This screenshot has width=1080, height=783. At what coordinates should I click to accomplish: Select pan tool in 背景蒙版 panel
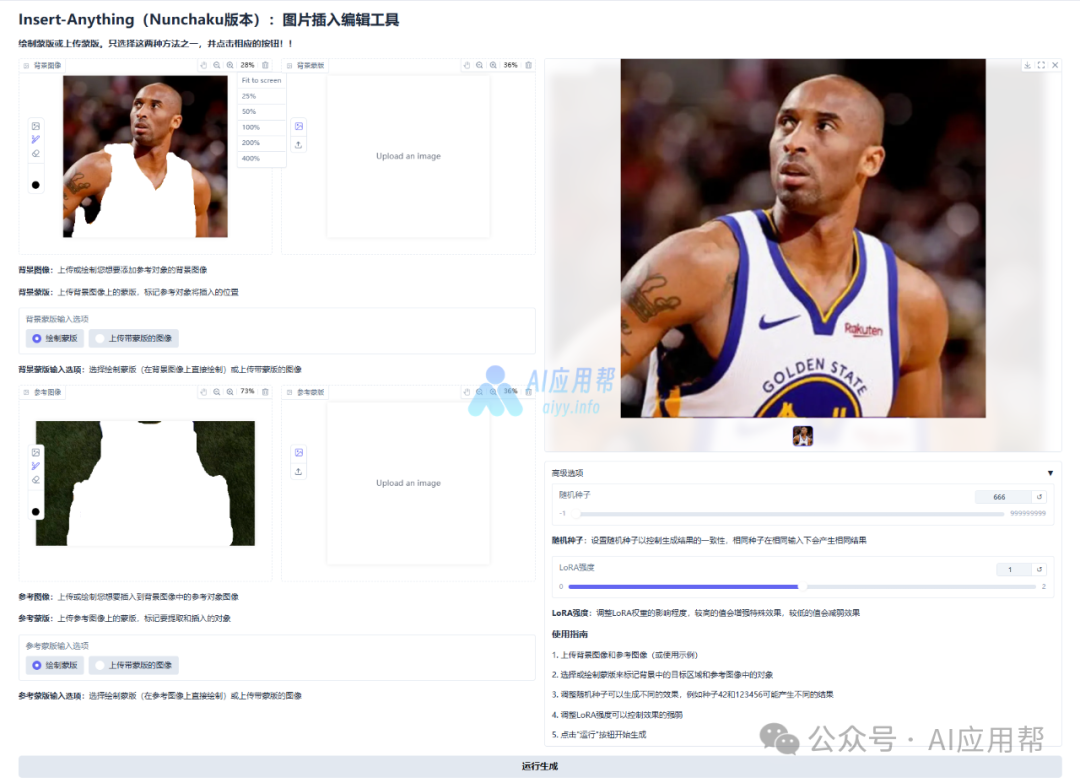point(466,65)
